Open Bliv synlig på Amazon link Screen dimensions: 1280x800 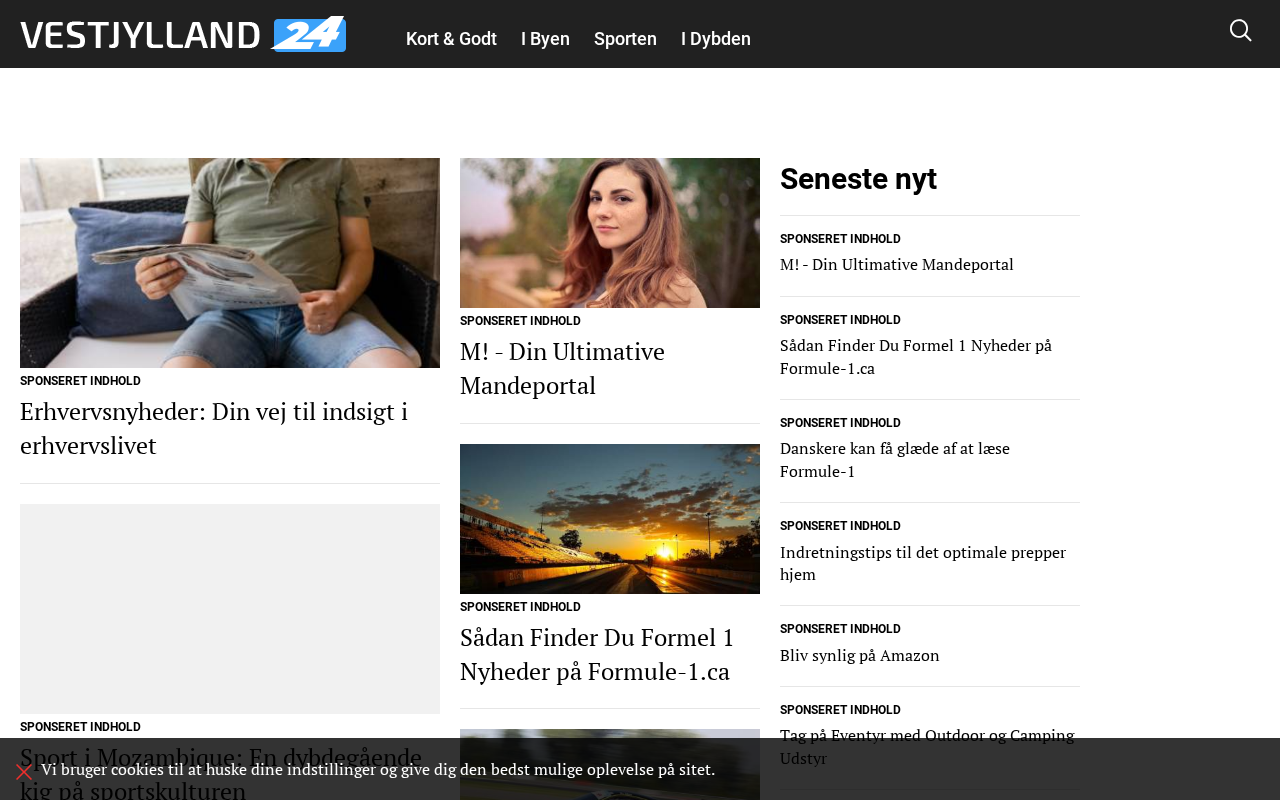pos(860,655)
